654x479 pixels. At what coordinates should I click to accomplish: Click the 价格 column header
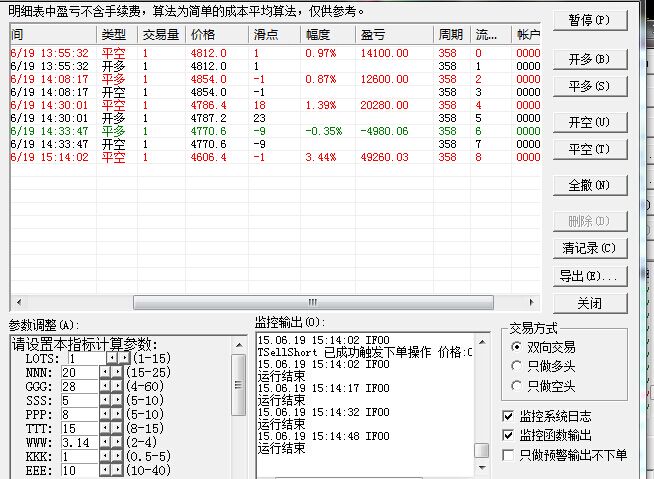(x=216, y=35)
